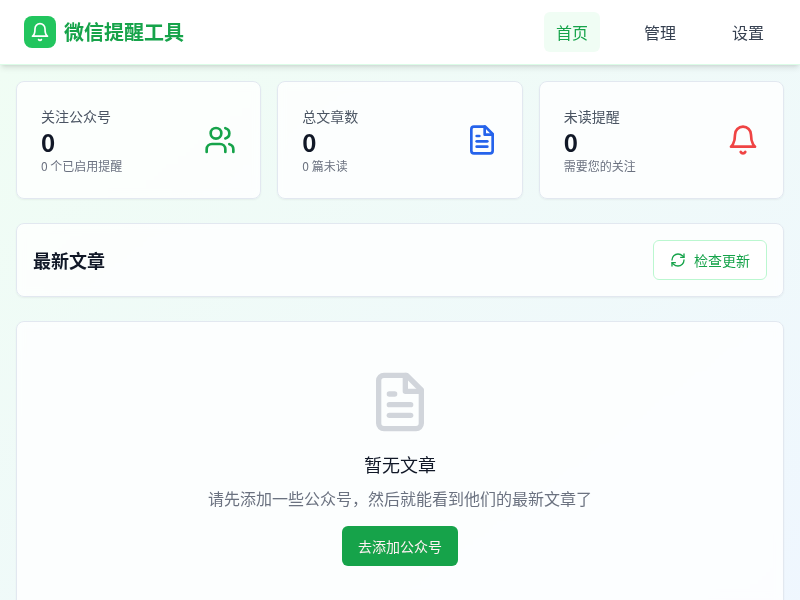This screenshot has width=800, height=600.
Task: Click the red bell icon on 未读提醒 card
Action: point(743,140)
